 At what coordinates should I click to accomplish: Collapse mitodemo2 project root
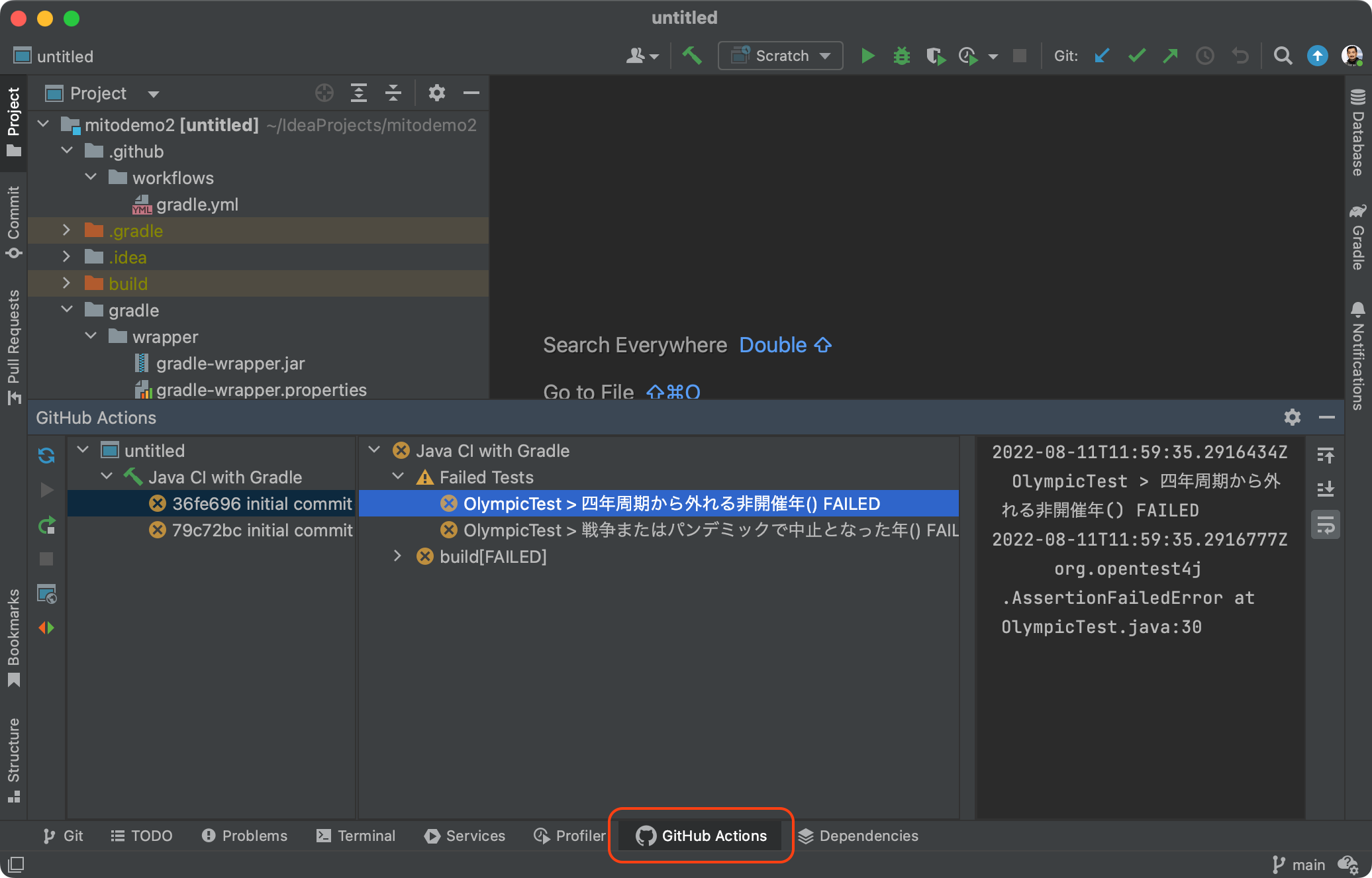click(44, 124)
